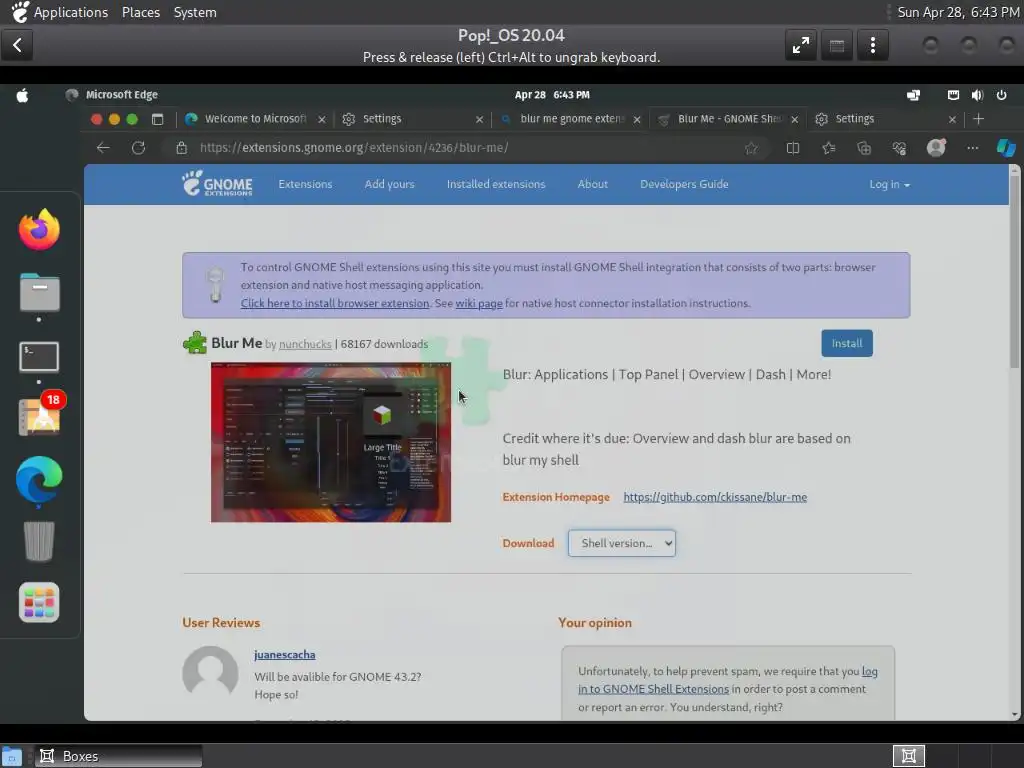1024x768 pixels.
Task: Click the GNOME Extensions logo
Action: tap(217, 184)
